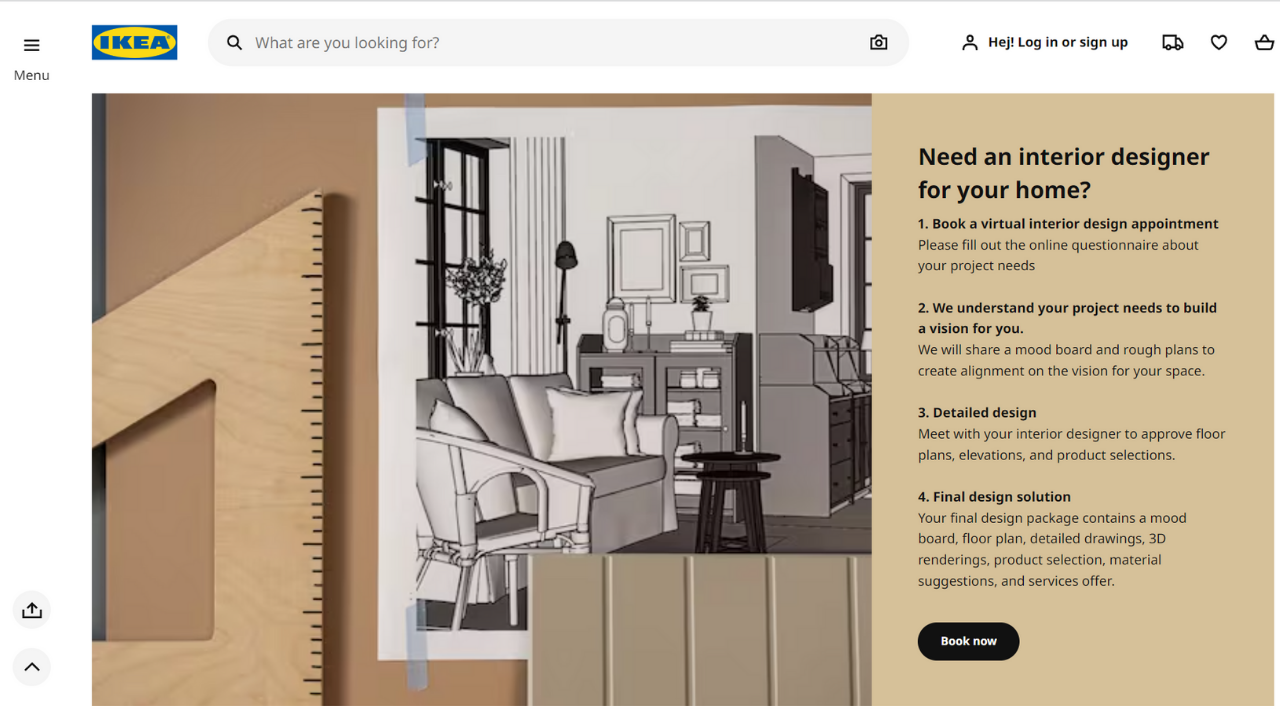Click the '4. Final design solution' heading
The image size is (1280, 720).
click(994, 497)
